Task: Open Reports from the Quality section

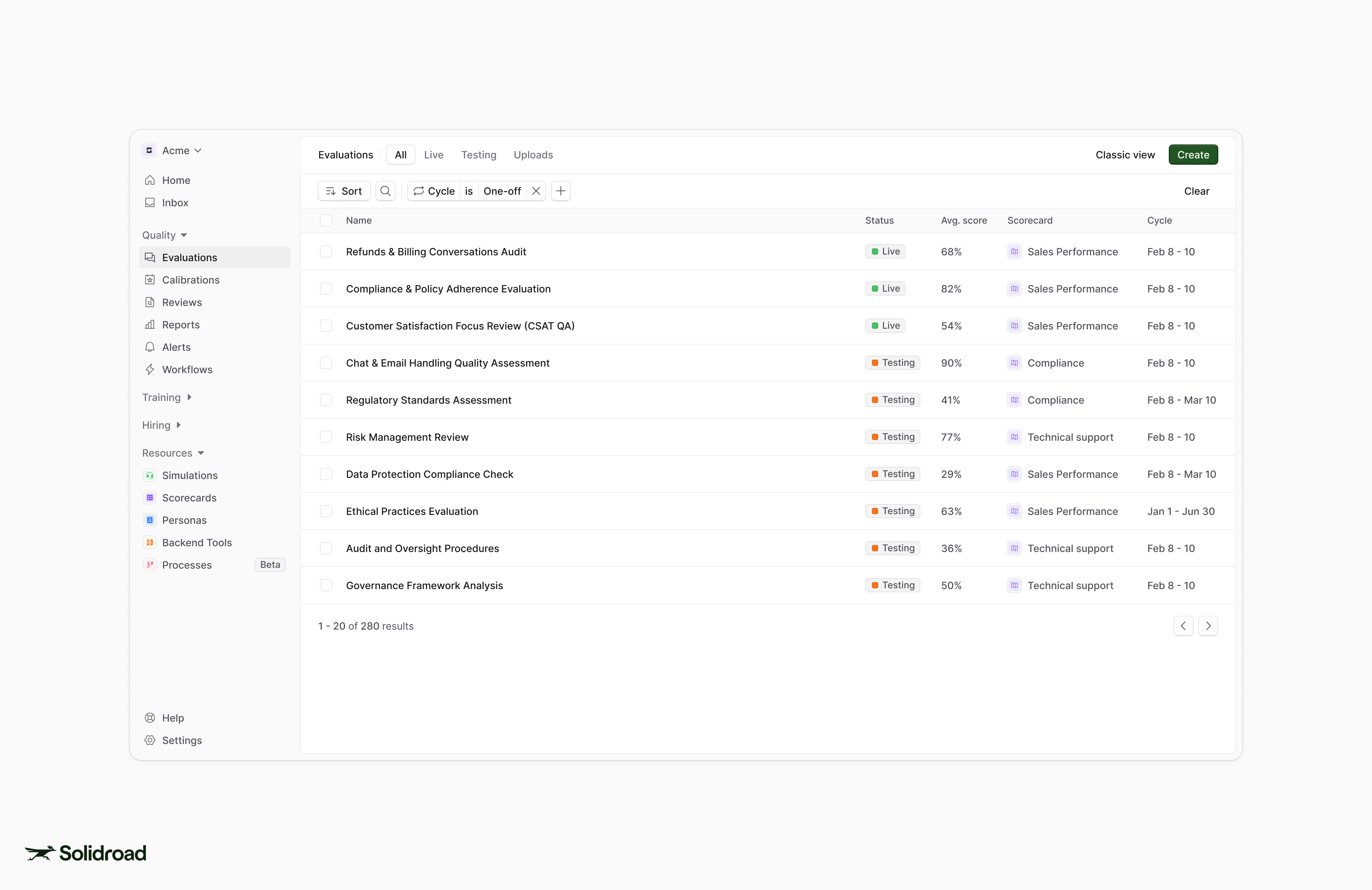Action: tap(180, 324)
